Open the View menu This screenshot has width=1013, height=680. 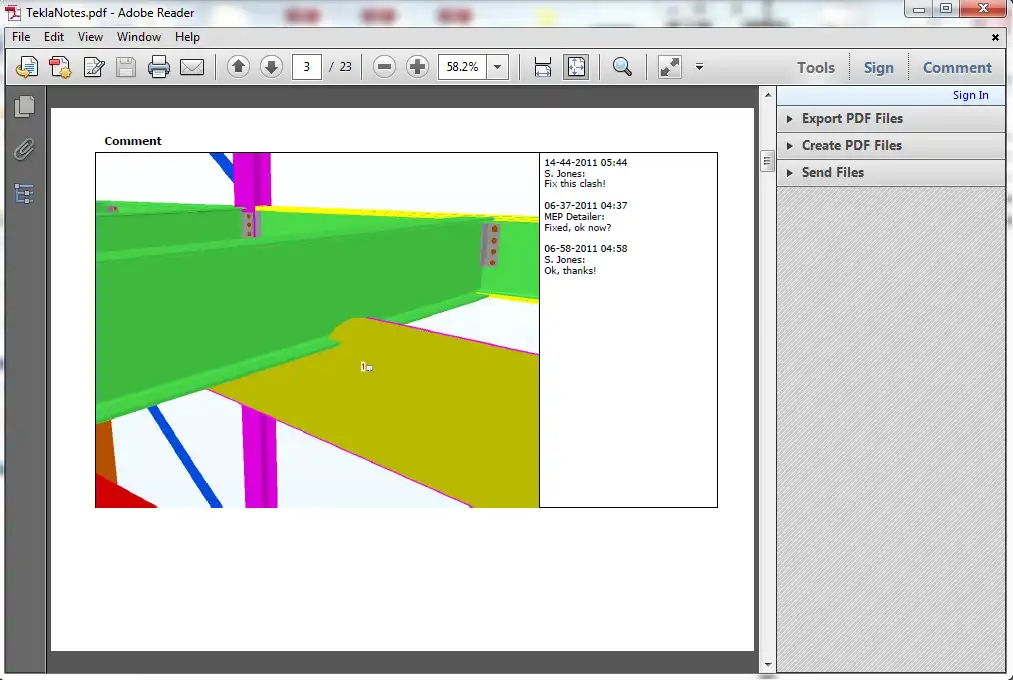[x=90, y=37]
